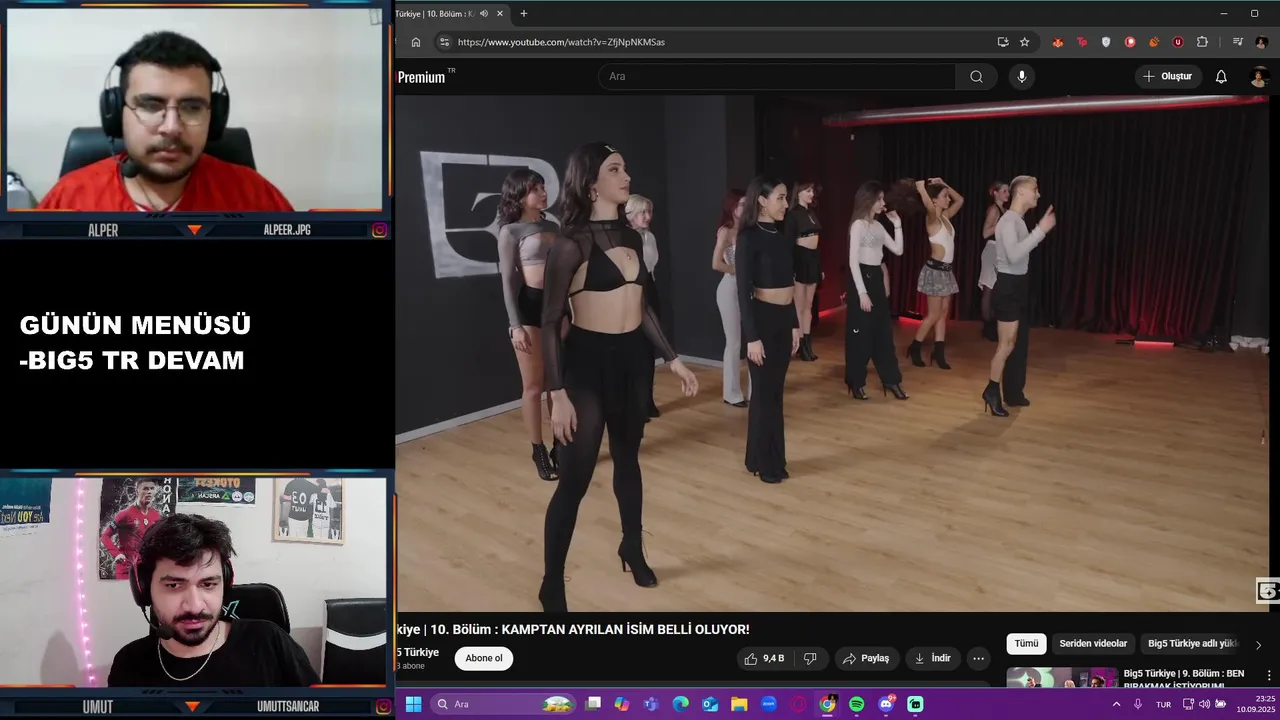Open Microsoft Edge from the taskbar
1280x720 pixels.
(x=681, y=704)
